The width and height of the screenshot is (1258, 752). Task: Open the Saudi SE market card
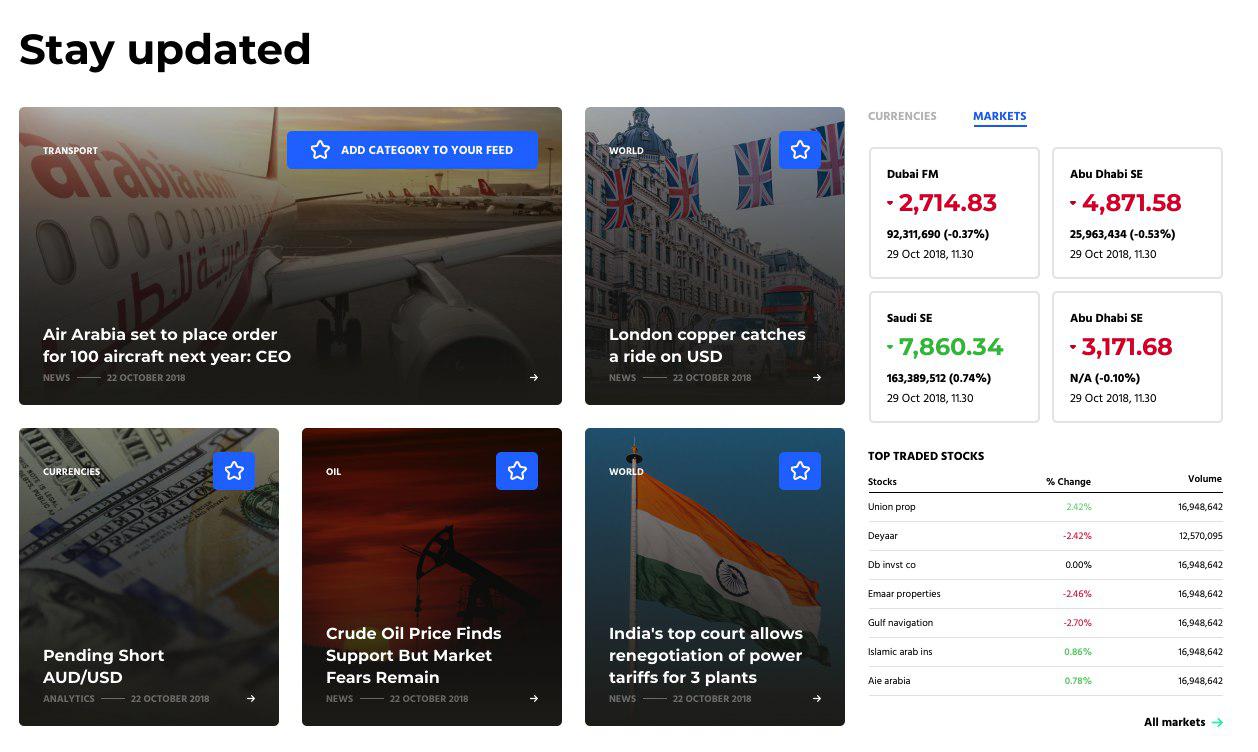tap(954, 357)
